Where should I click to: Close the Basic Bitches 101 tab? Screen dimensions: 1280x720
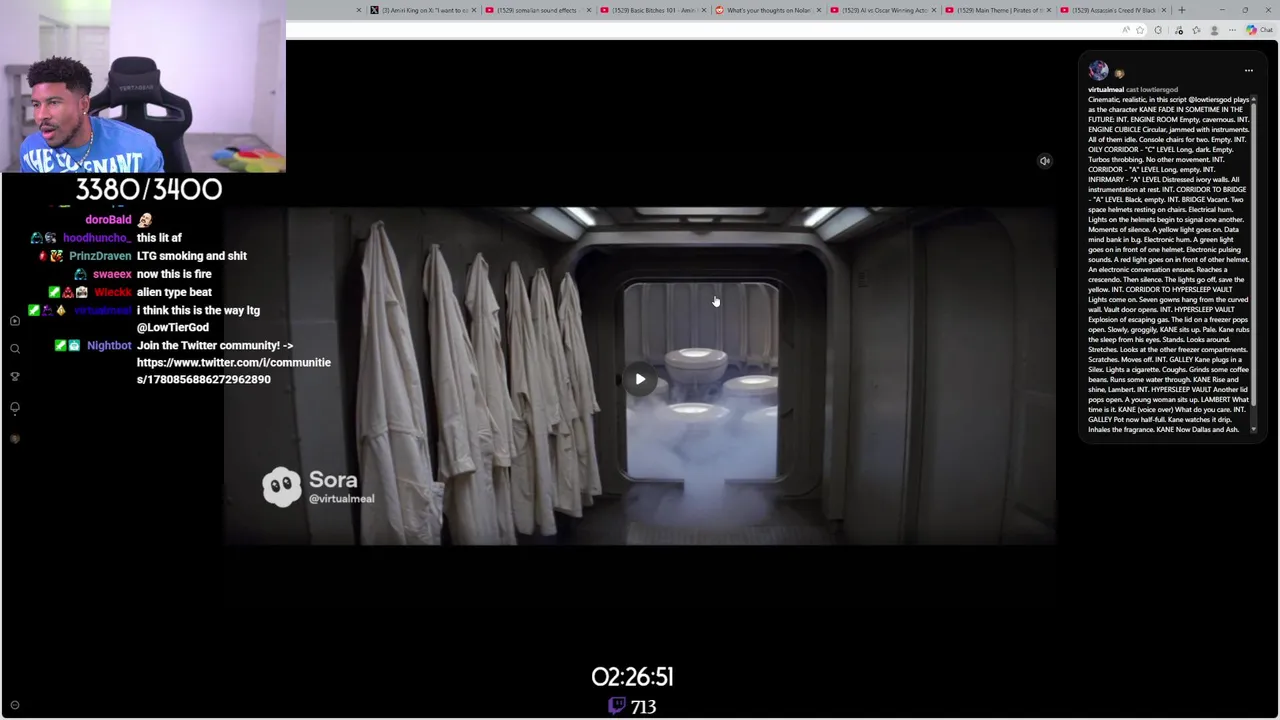tap(704, 10)
